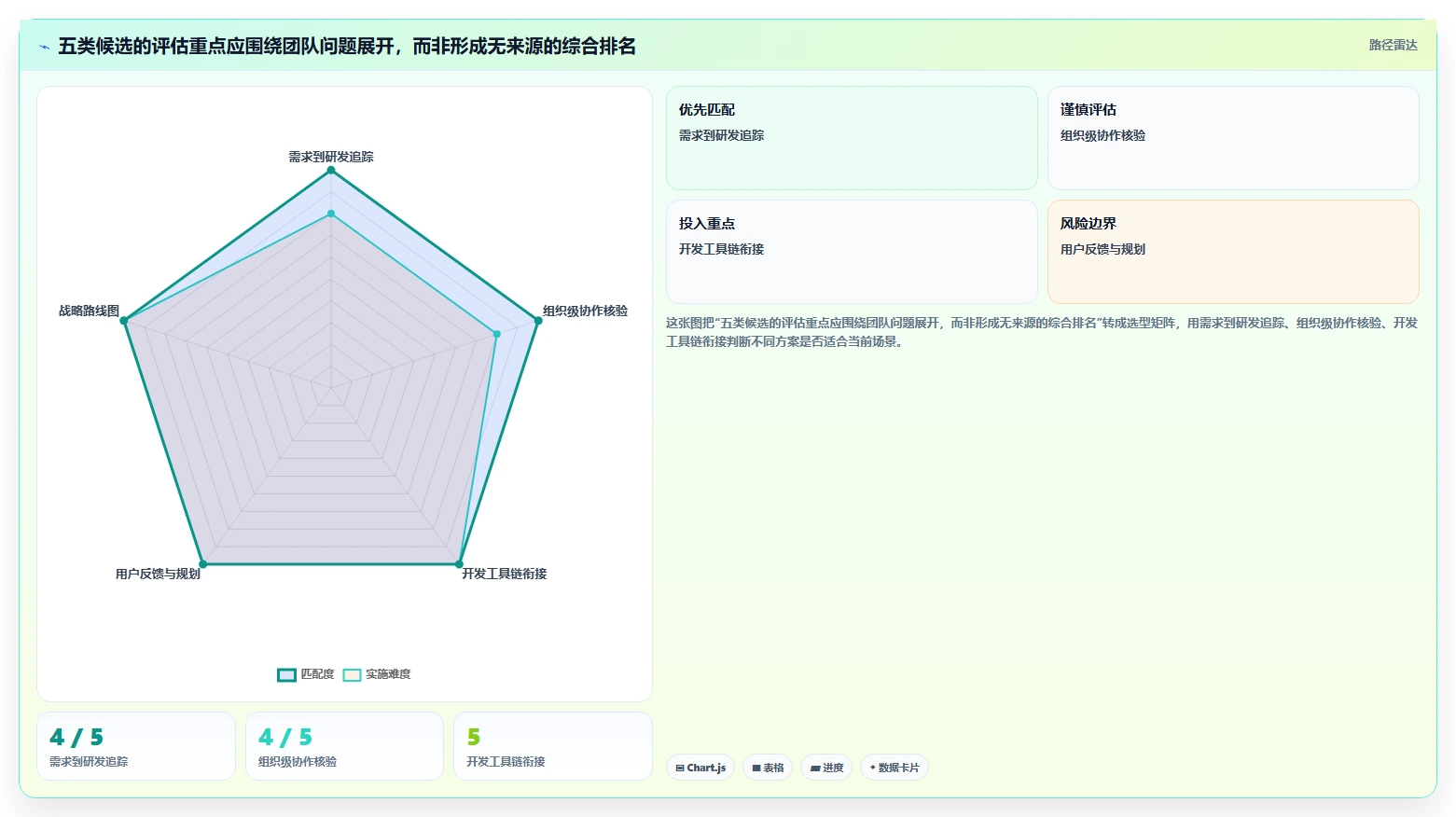Toggle the 匹配度 legend item

(306, 674)
